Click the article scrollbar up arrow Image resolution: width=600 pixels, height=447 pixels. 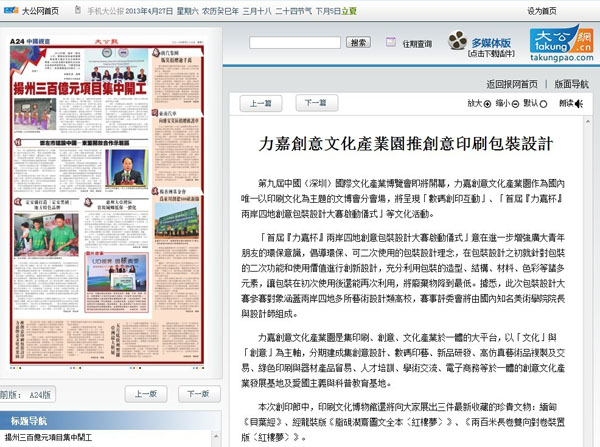[587, 122]
